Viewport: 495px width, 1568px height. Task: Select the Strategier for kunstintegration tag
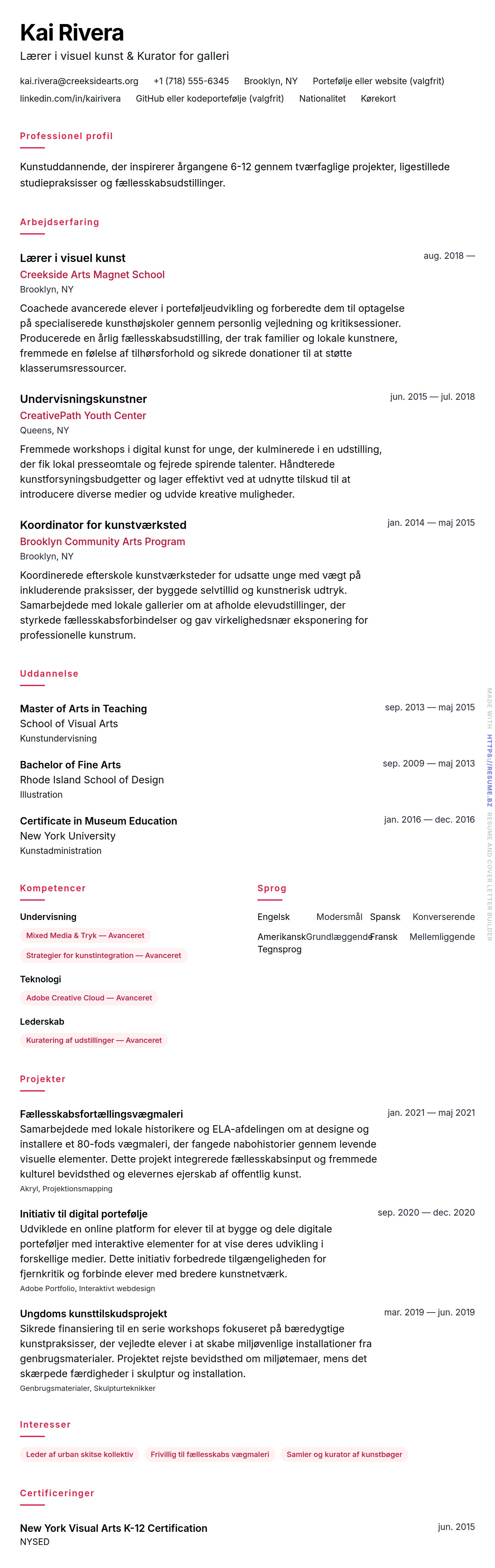(x=103, y=955)
